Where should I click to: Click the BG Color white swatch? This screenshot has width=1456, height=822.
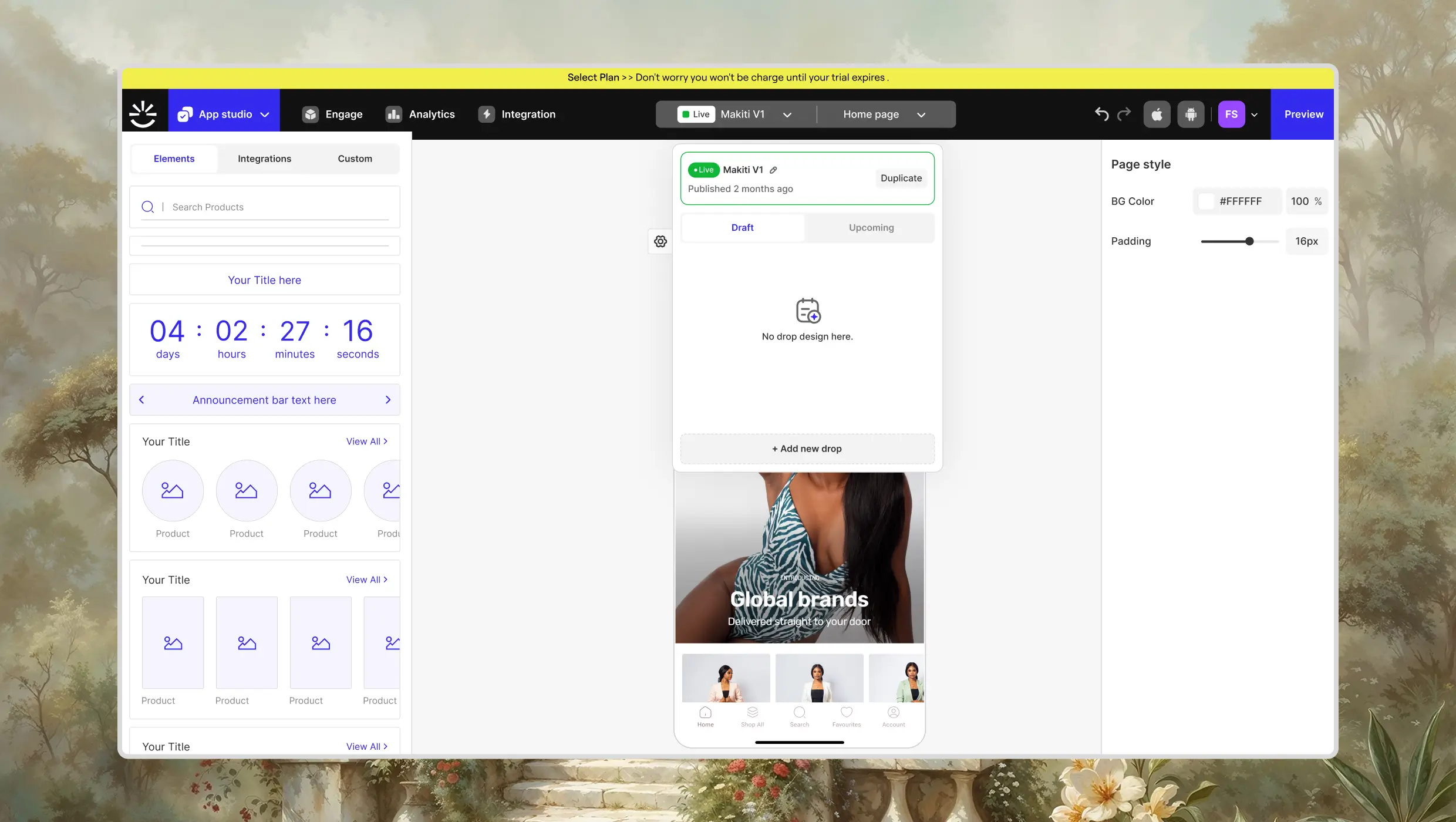tap(1206, 201)
